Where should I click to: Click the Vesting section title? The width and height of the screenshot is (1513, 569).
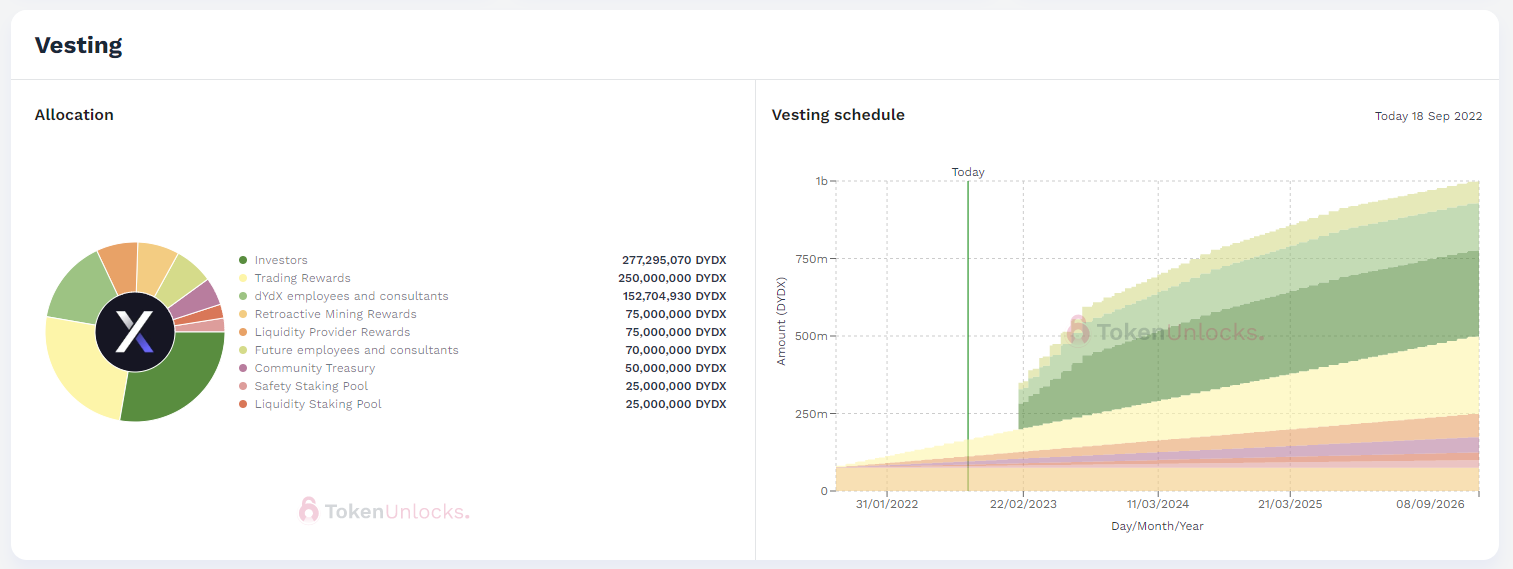78,45
